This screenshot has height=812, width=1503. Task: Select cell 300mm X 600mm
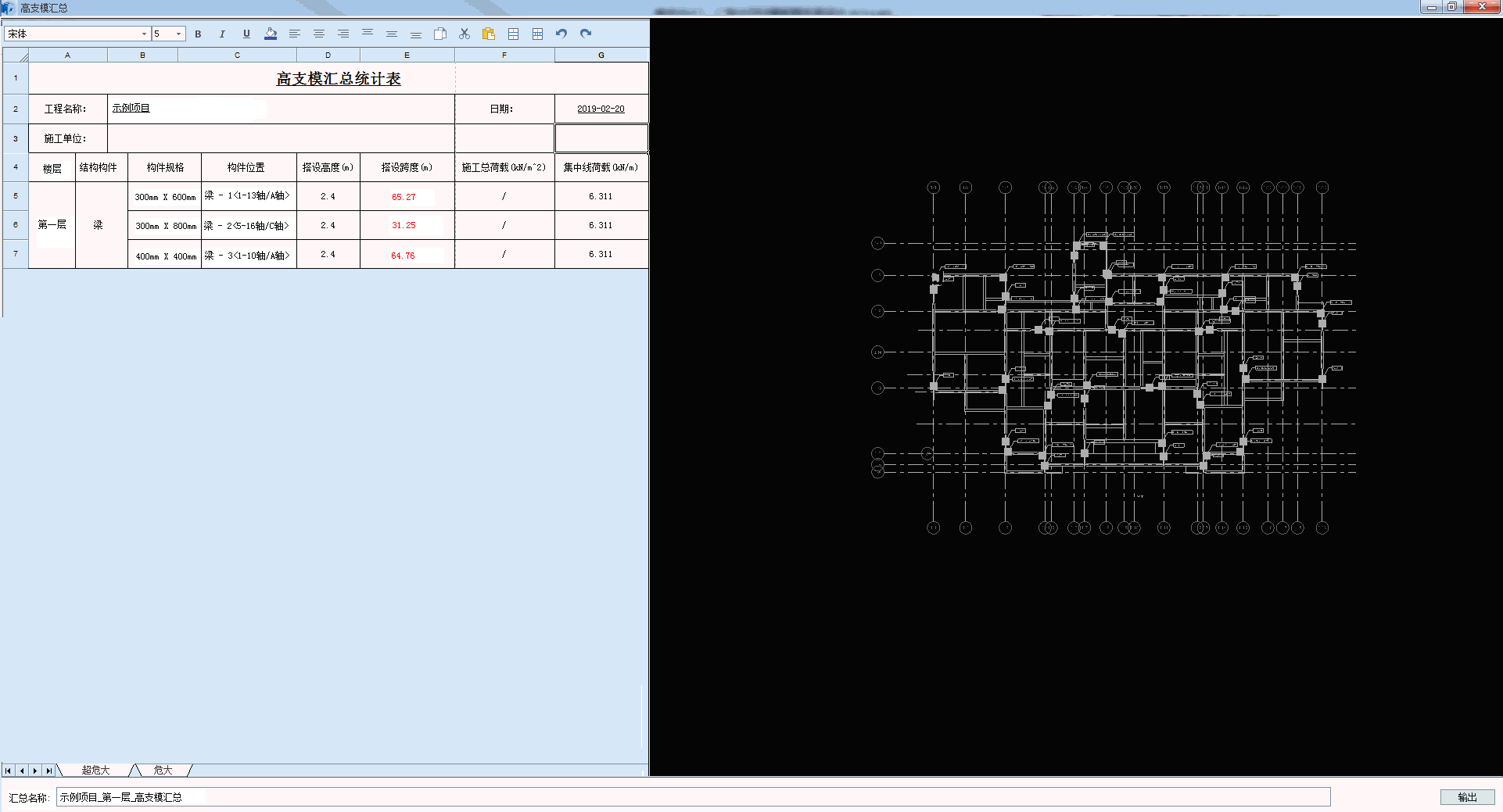click(165, 197)
